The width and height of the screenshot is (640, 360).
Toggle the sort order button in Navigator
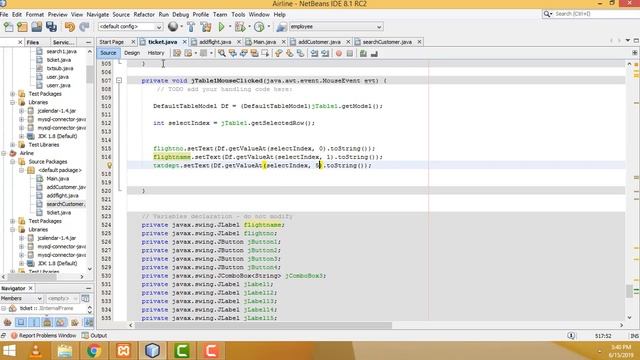tap(88, 322)
